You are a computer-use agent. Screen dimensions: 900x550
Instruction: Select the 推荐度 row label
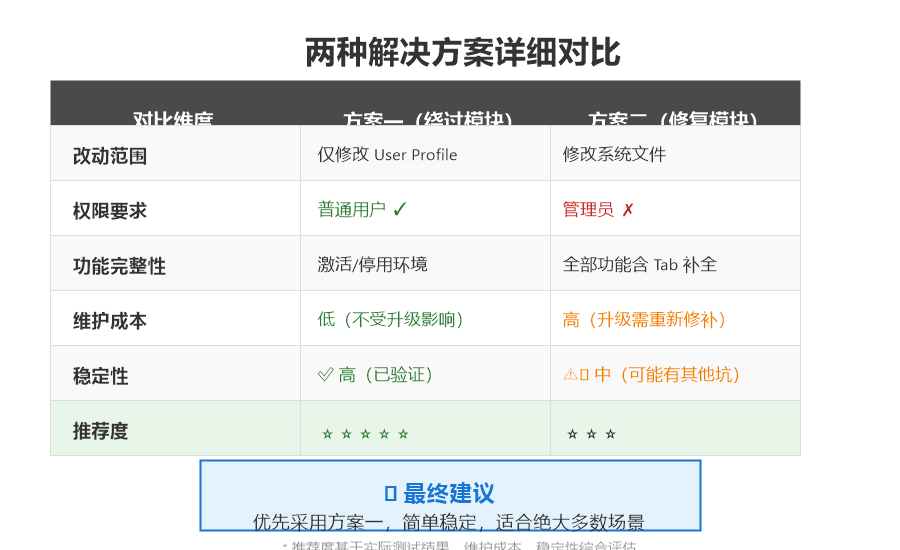100,431
